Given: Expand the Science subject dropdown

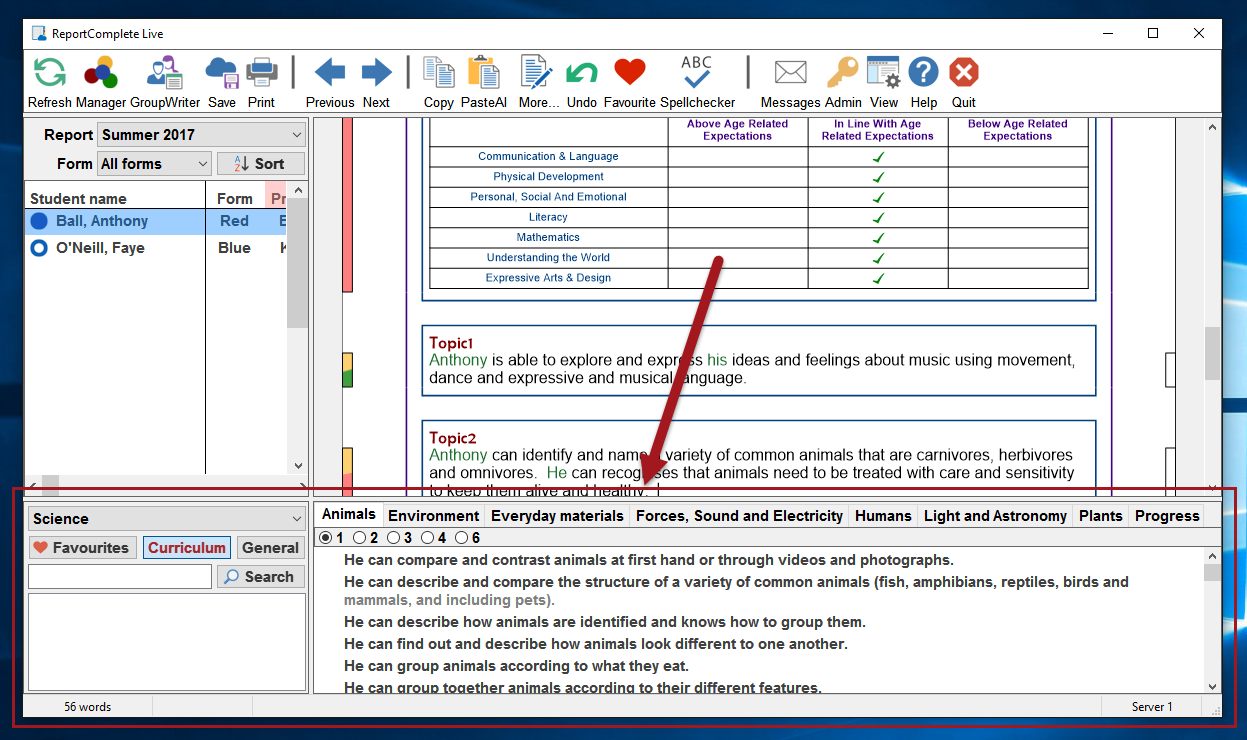Looking at the screenshot, I should pos(167,518).
